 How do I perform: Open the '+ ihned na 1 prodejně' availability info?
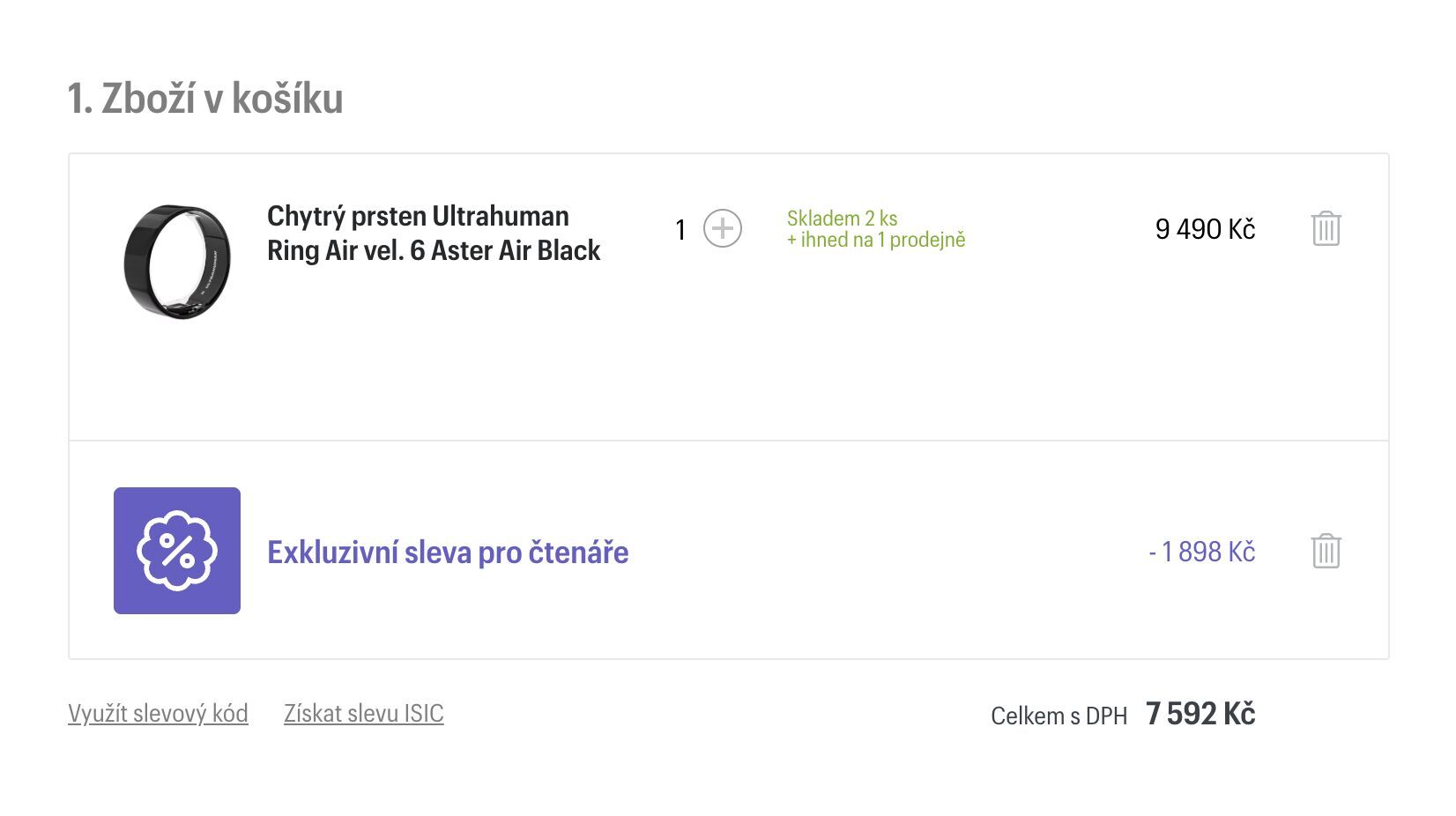click(876, 240)
